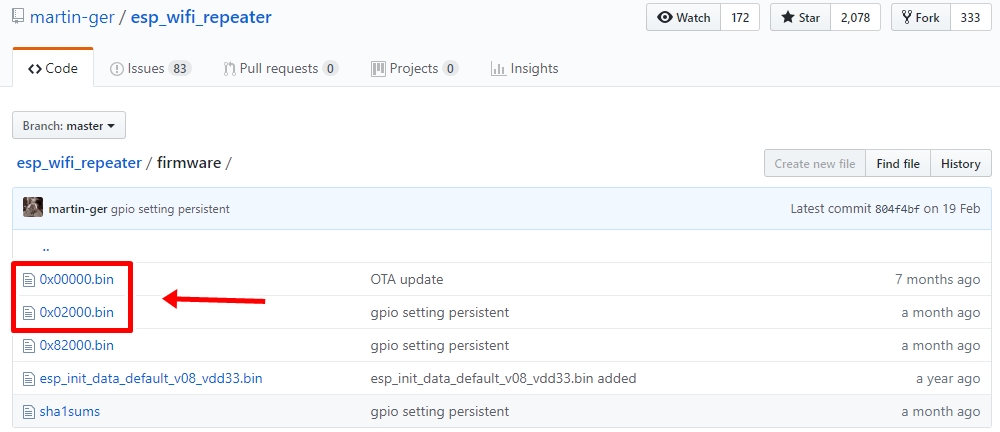The image size is (1000, 432).
Task: Open file 0x00000.bin
Action: coord(77,279)
